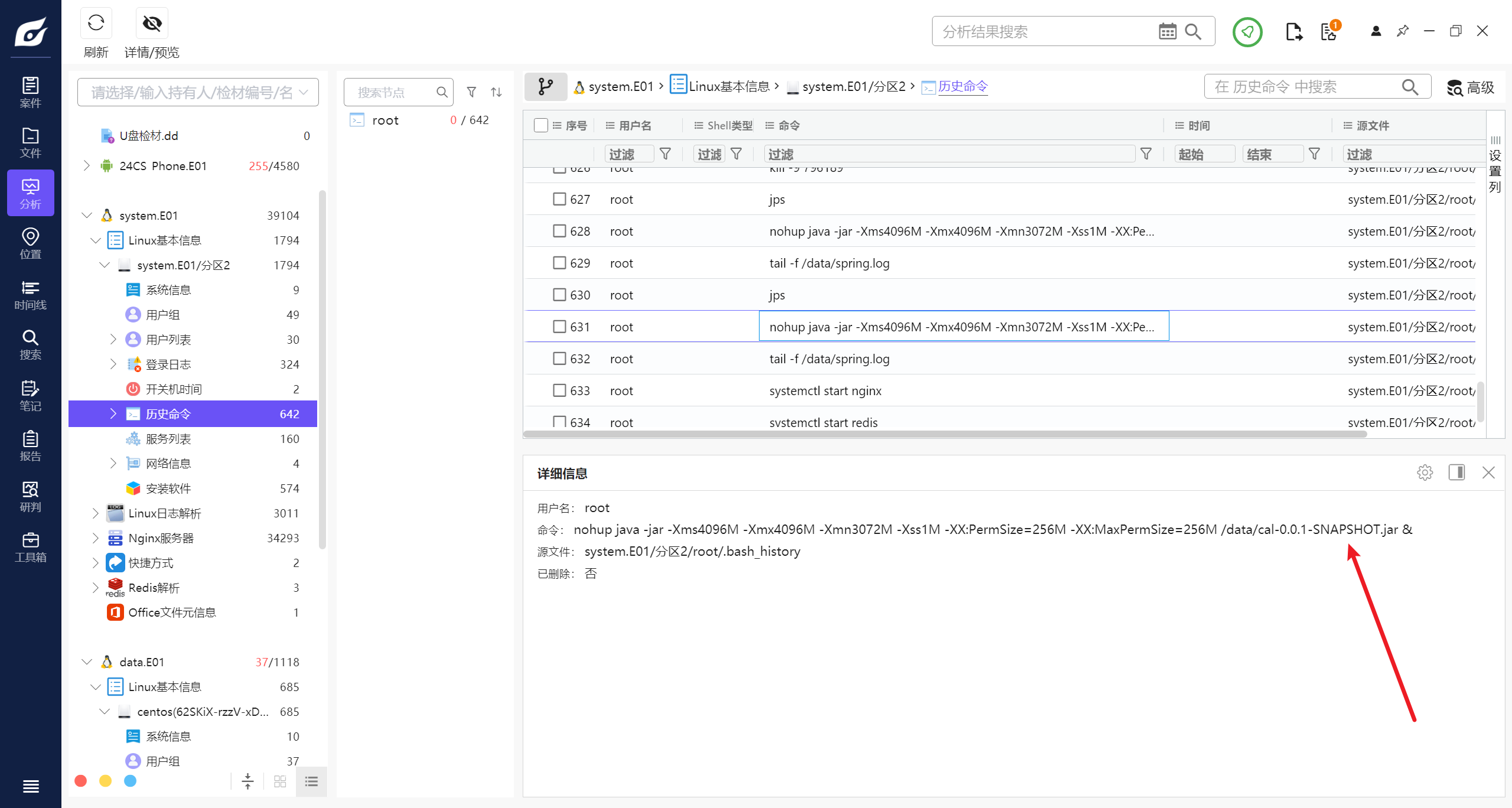1512x808 pixels.
Task: Toggle the details/preview (详情/预览) eye icon
Action: 152,24
